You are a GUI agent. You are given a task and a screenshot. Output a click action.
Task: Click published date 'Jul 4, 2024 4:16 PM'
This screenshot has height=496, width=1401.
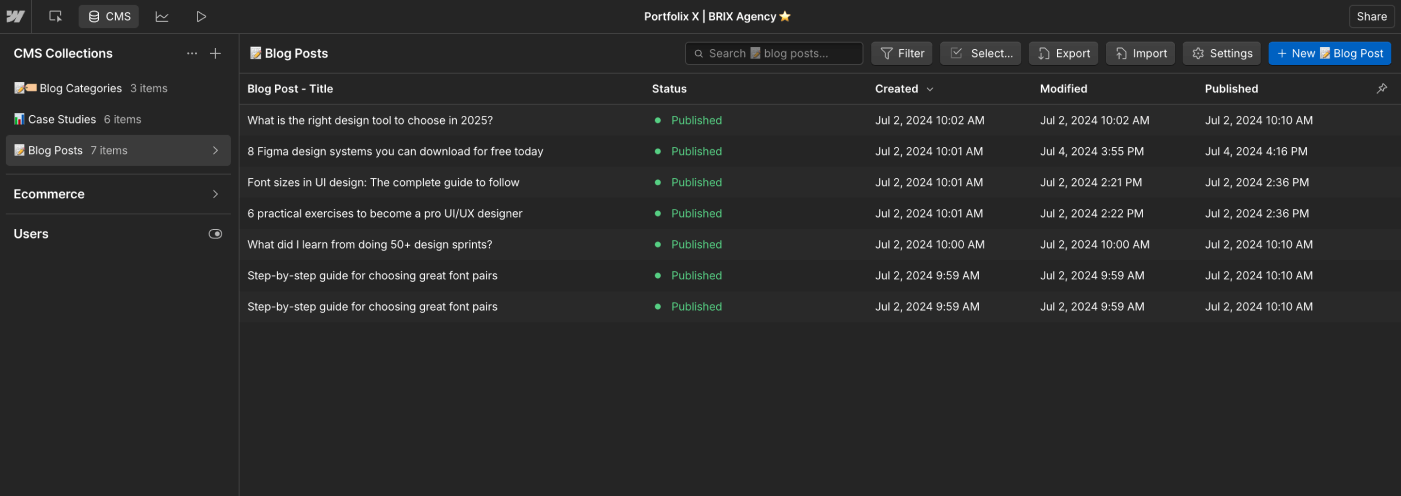click(1256, 151)
